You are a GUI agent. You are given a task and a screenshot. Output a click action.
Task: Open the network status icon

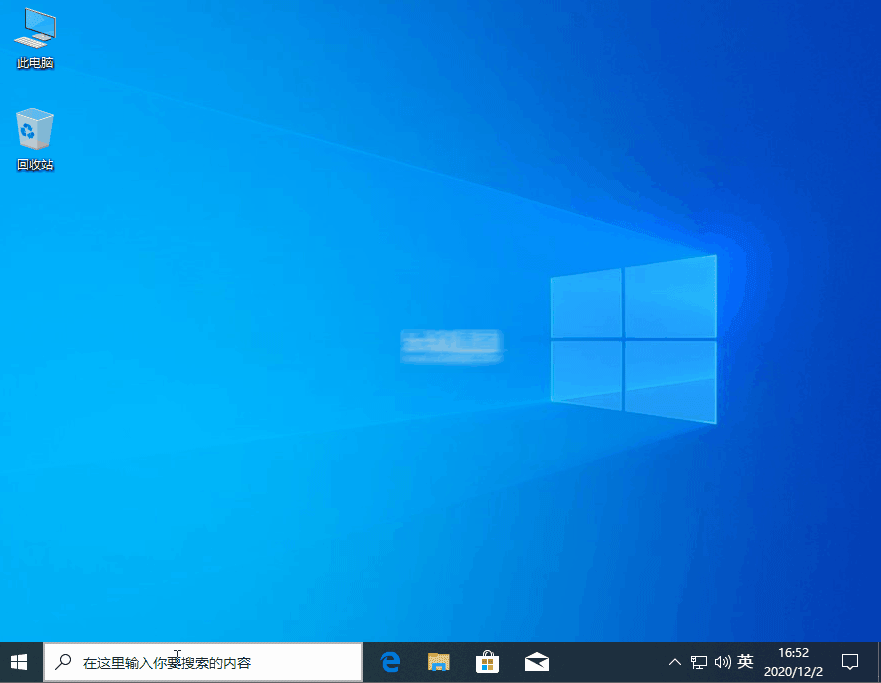(x=698, y=662)
